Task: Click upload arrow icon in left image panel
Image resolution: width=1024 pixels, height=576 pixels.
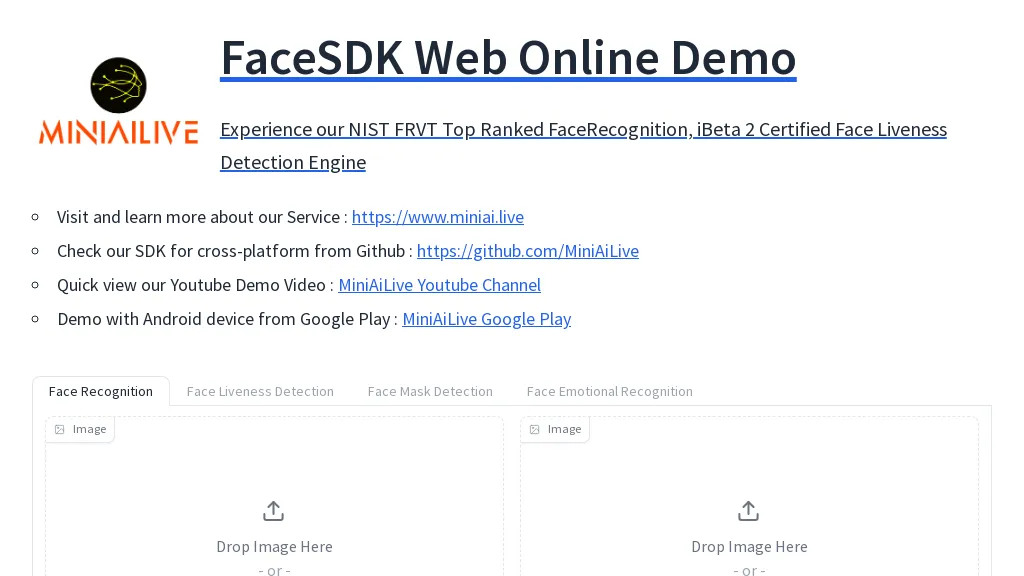Action: point(274,511)
